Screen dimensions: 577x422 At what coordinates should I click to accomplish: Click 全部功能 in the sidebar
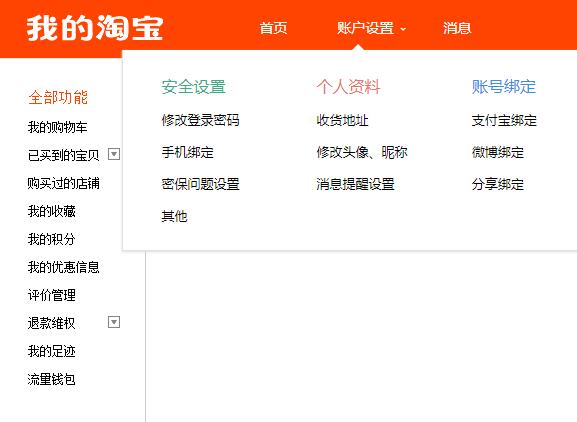[58, 97]
